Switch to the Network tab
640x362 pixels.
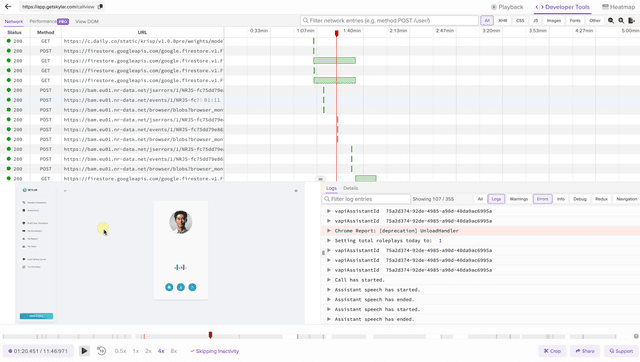pos(13,21)
